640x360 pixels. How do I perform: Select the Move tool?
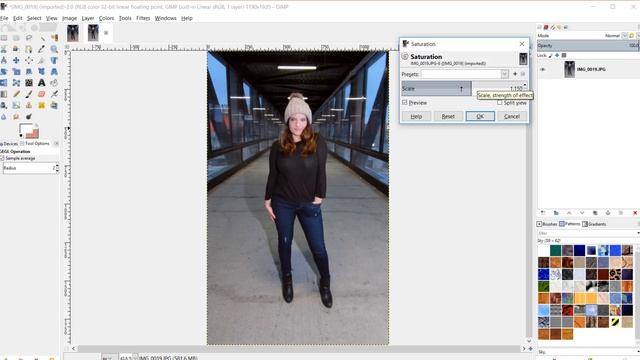click(16, 60)
